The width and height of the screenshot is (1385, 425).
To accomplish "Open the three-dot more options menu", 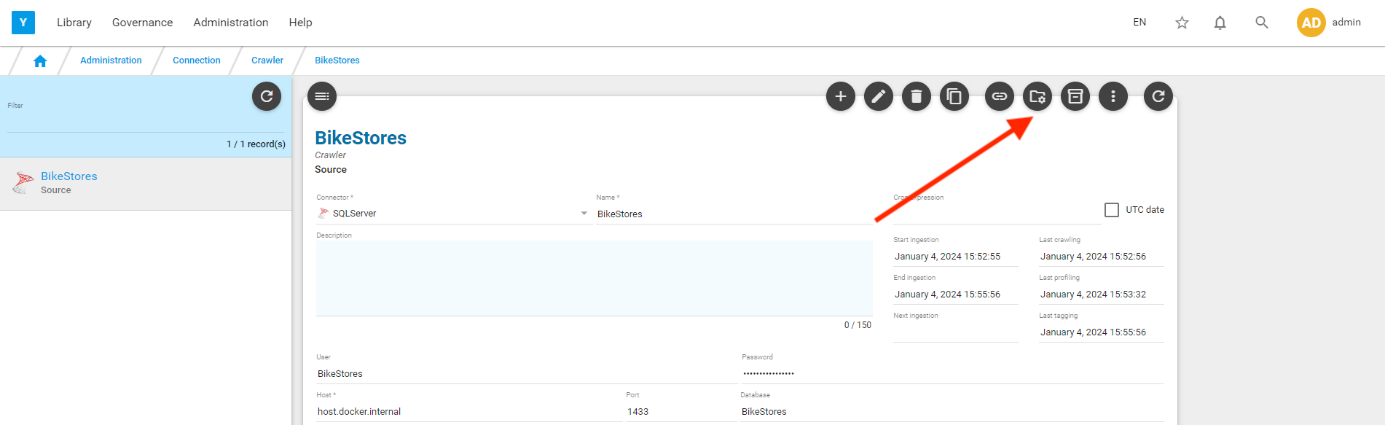I will pyautogui.click(x=1113, y=97).
